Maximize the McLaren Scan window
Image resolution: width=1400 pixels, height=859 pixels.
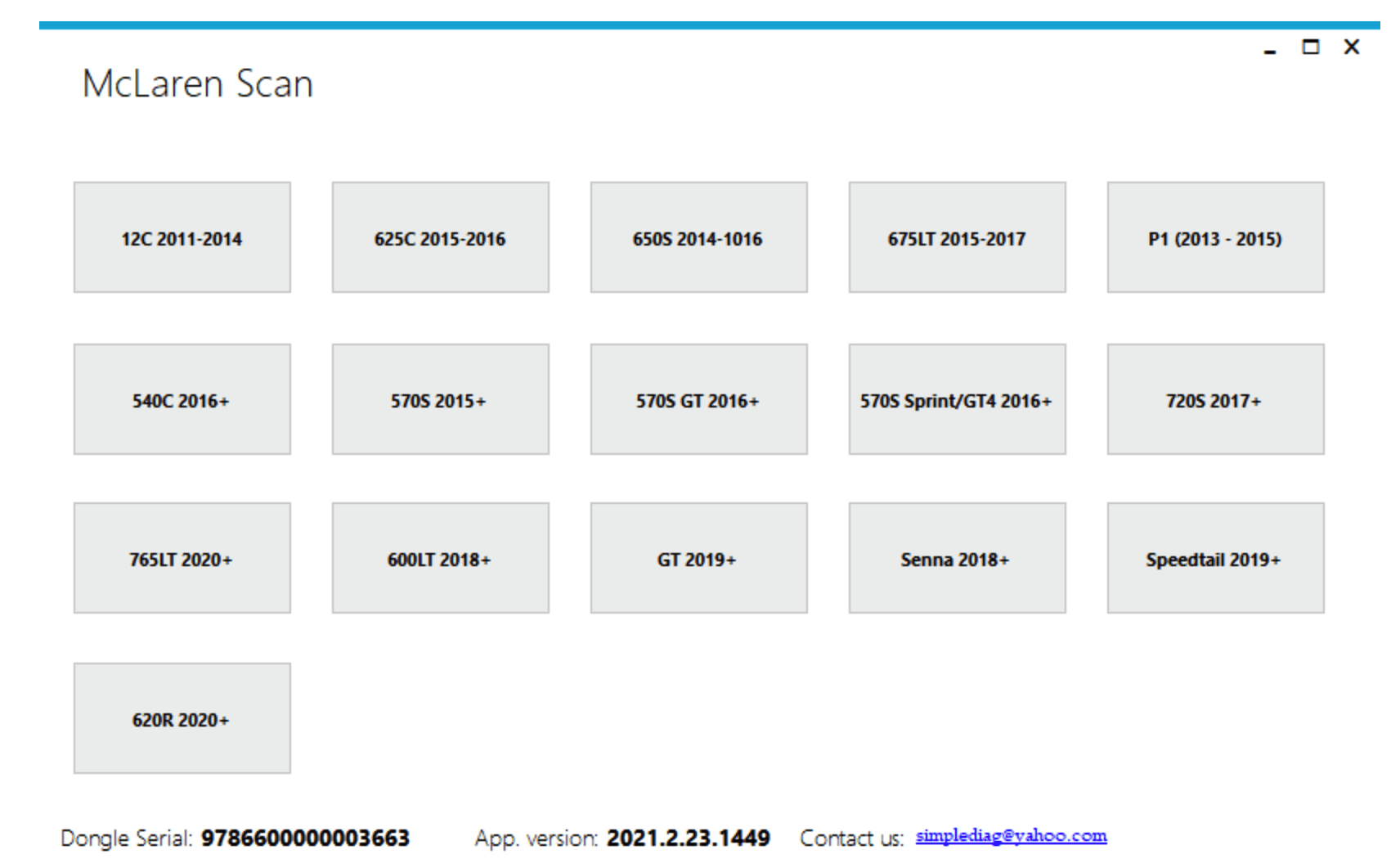tap(1311, 47)
